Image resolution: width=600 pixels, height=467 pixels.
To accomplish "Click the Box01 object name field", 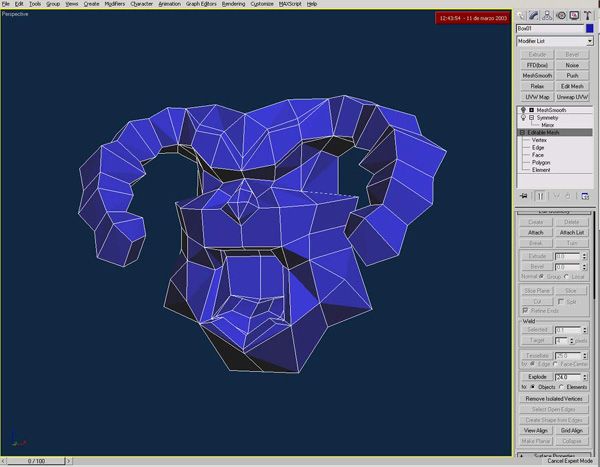I will (x=550, y=28).
